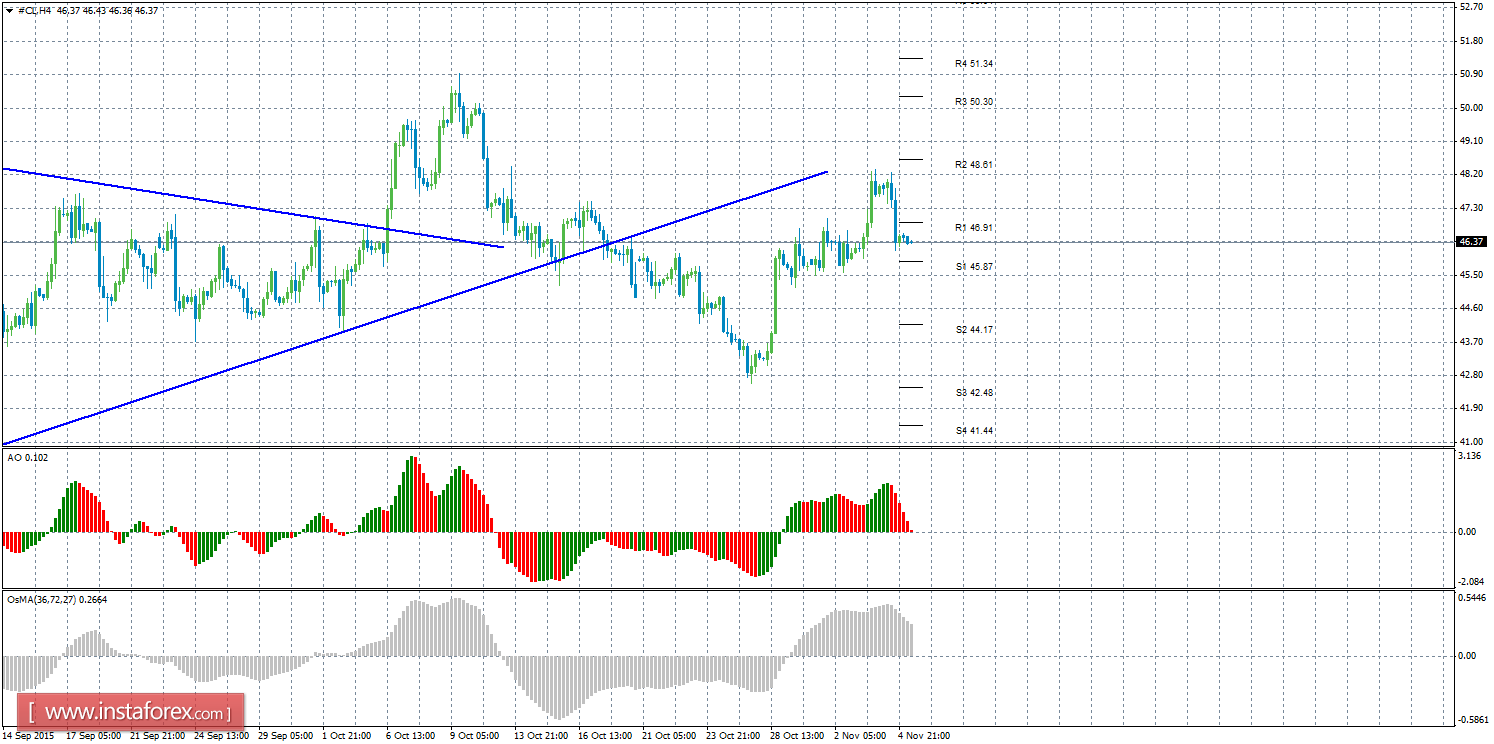Click the 6 Oct 13:00 date label
The width and height of the screenshot is (1494, 744).
(x=411, y=736)
